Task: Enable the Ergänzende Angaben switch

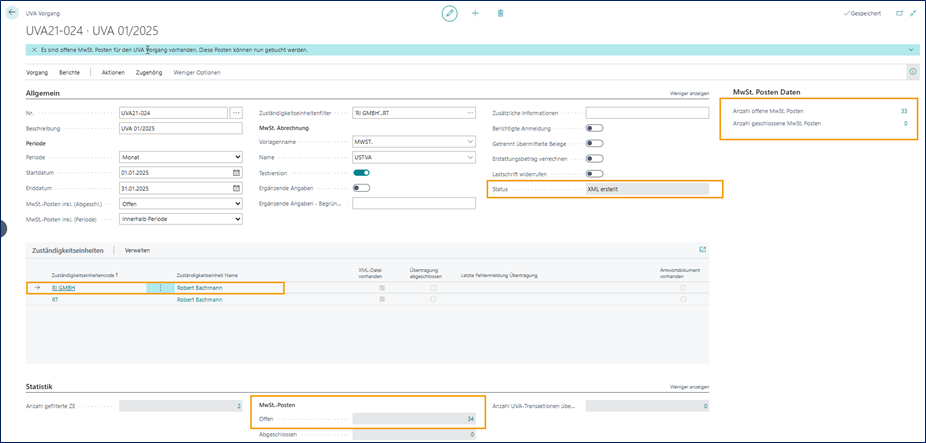Action: [361, 188]
